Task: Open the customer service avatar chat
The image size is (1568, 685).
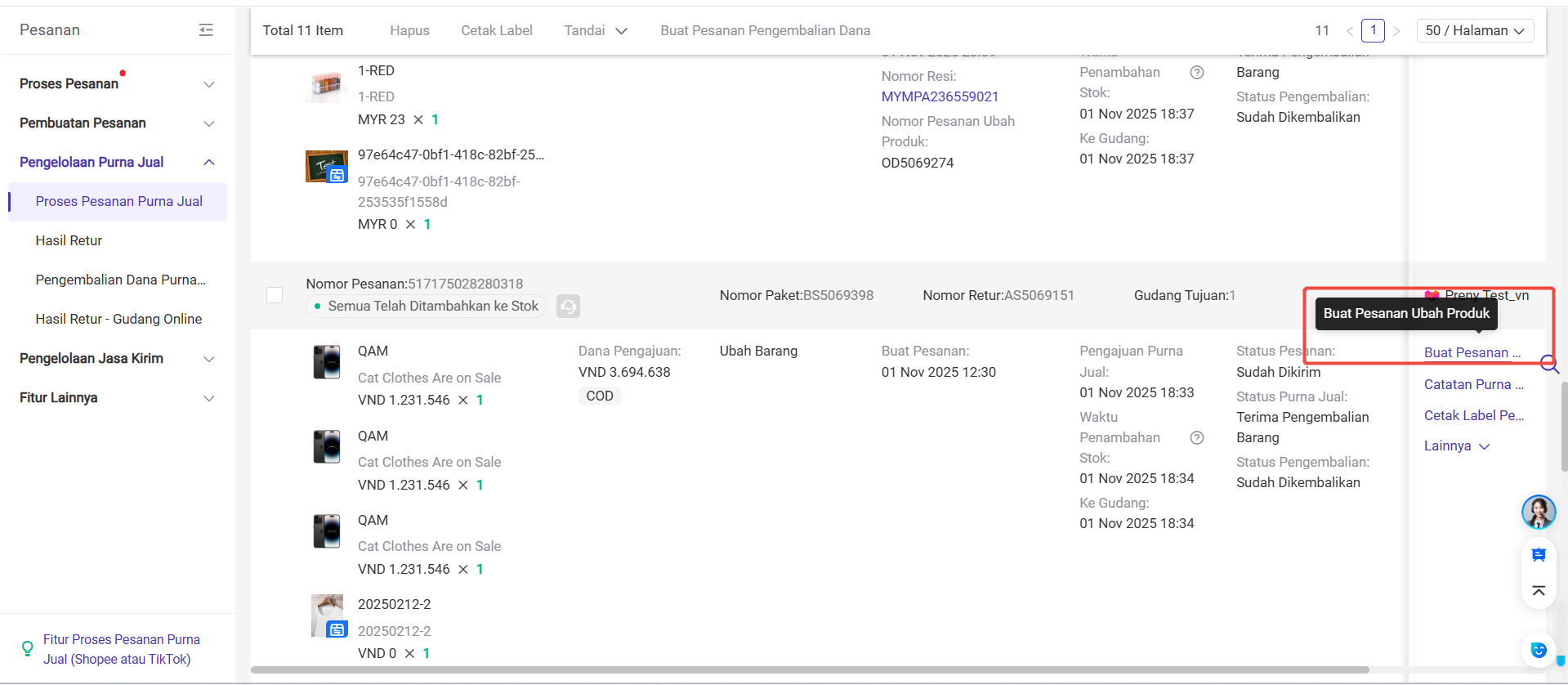Action: click(1538, 513)
